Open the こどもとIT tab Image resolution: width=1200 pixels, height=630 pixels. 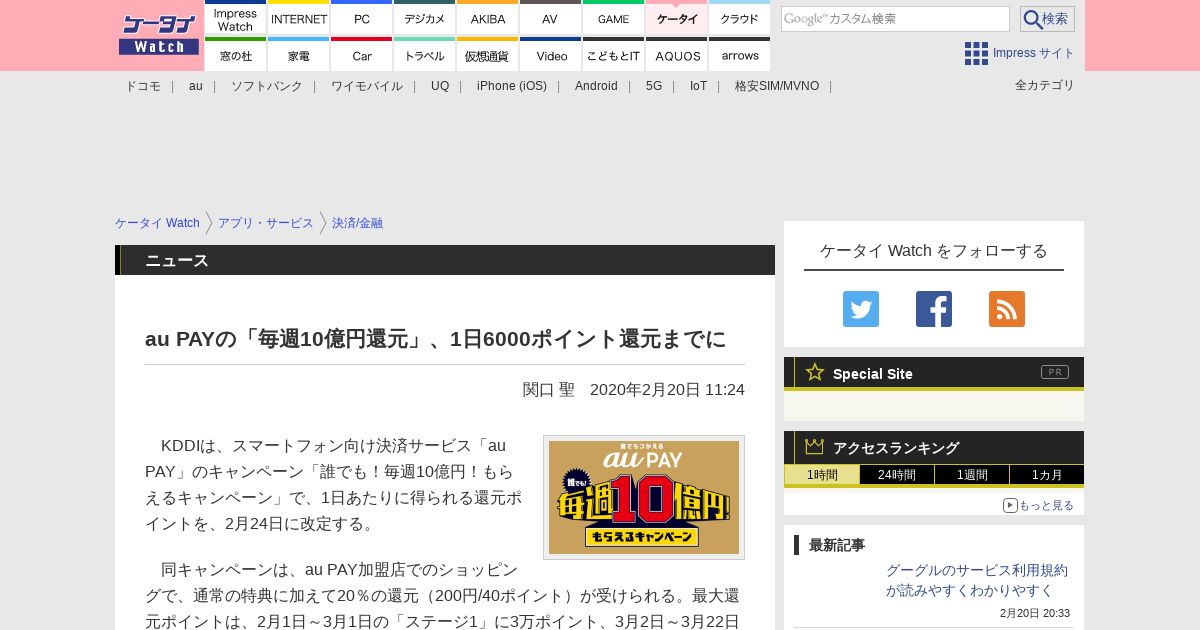pos(614,54)
